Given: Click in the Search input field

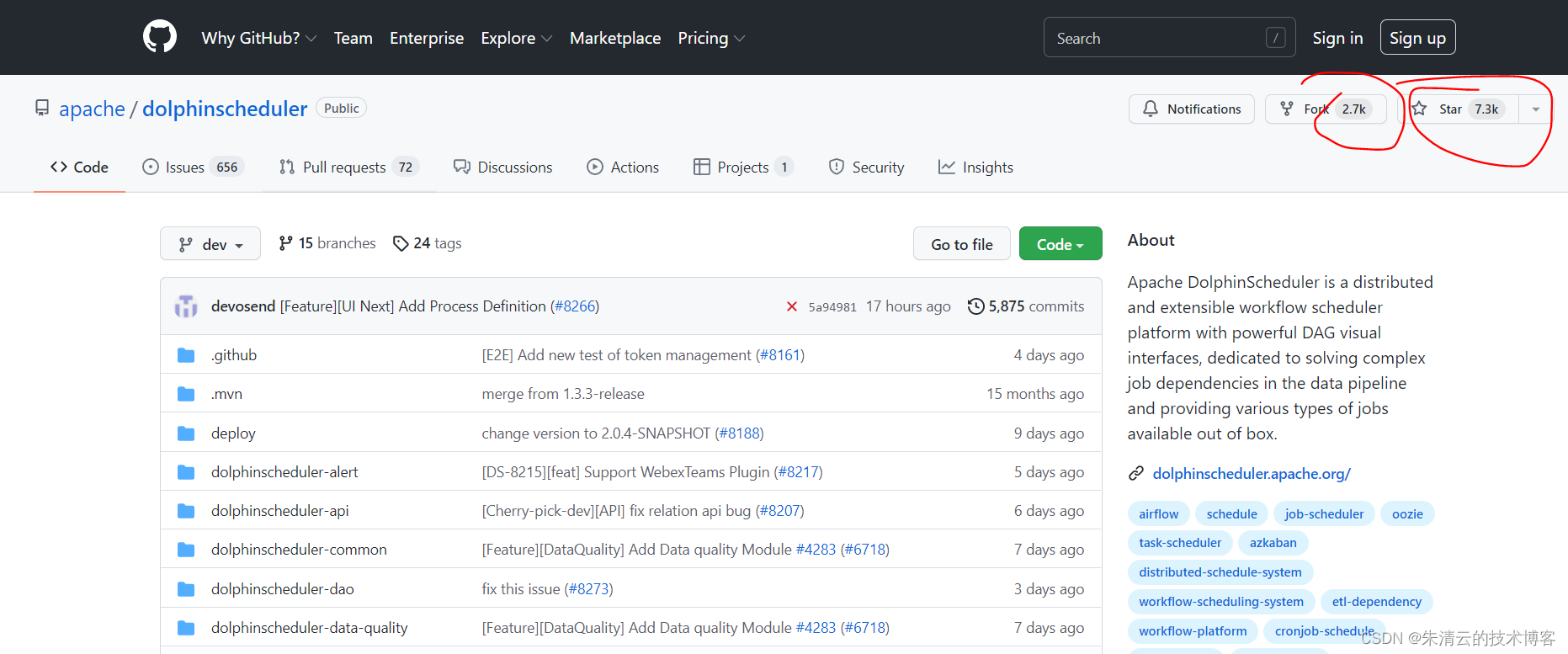Looking at the screenshot, I should click(1169, 38).
